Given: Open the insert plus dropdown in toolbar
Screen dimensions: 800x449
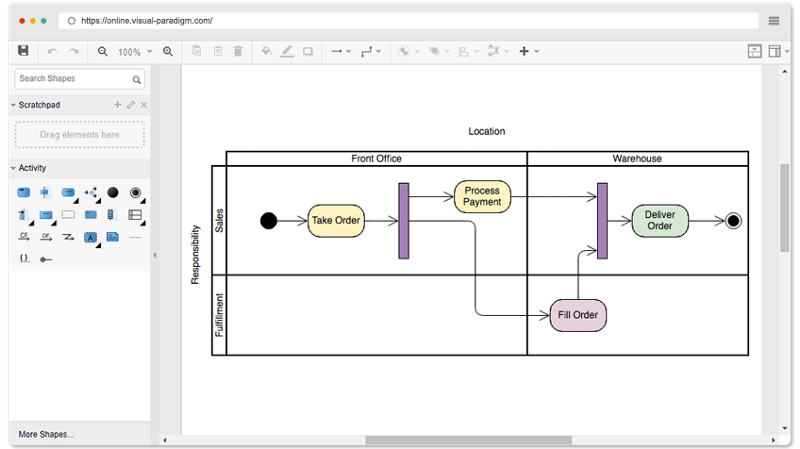Looking at the screenshot, I should [528, 51].
